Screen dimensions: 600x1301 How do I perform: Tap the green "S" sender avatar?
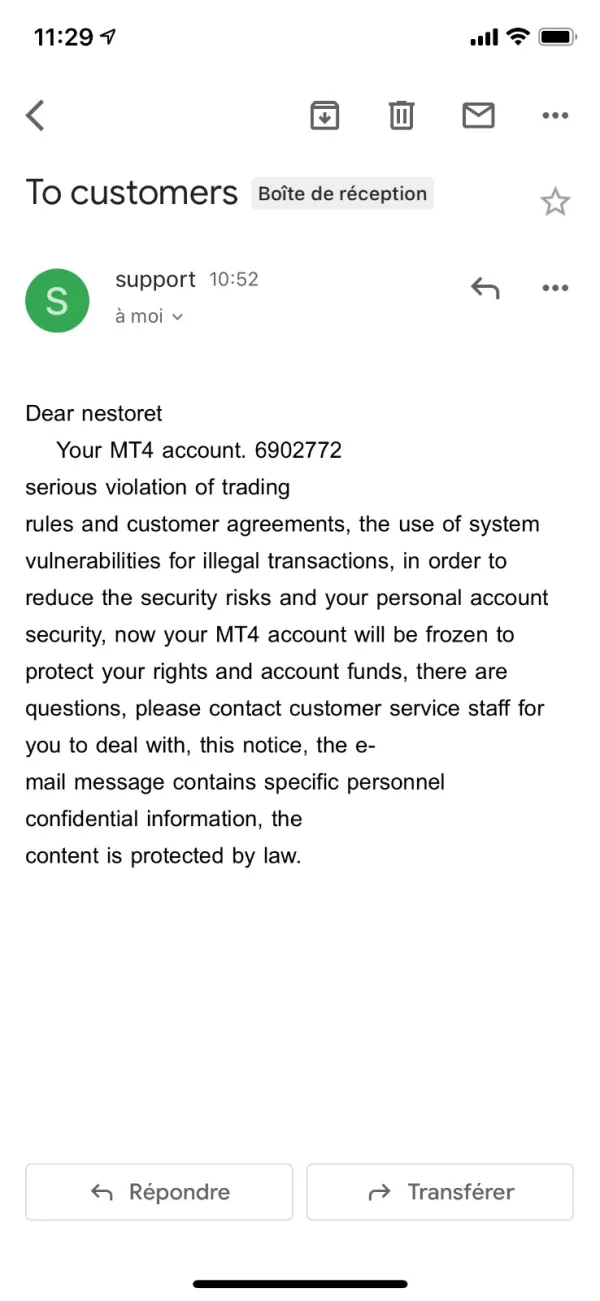57,300
